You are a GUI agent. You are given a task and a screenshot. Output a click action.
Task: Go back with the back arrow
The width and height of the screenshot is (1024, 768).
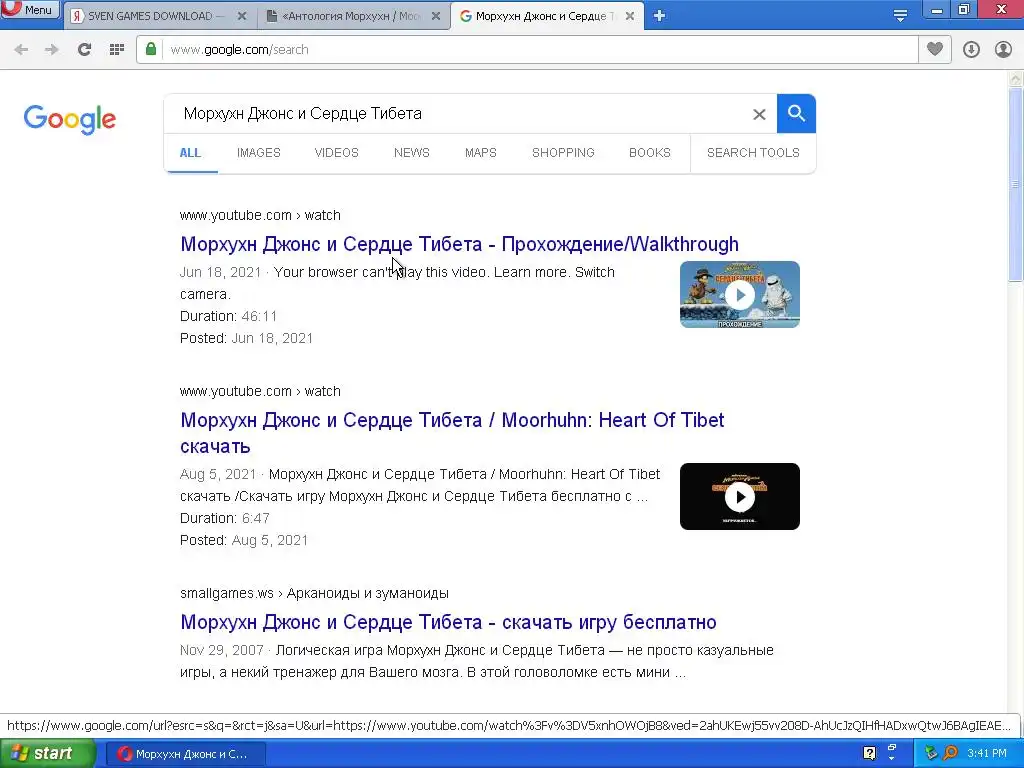pos(21,50)
